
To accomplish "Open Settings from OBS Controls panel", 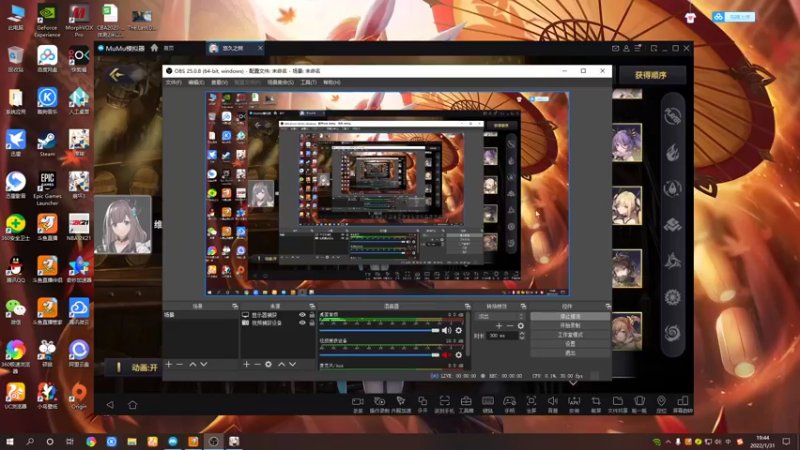I will click(570, 344).
